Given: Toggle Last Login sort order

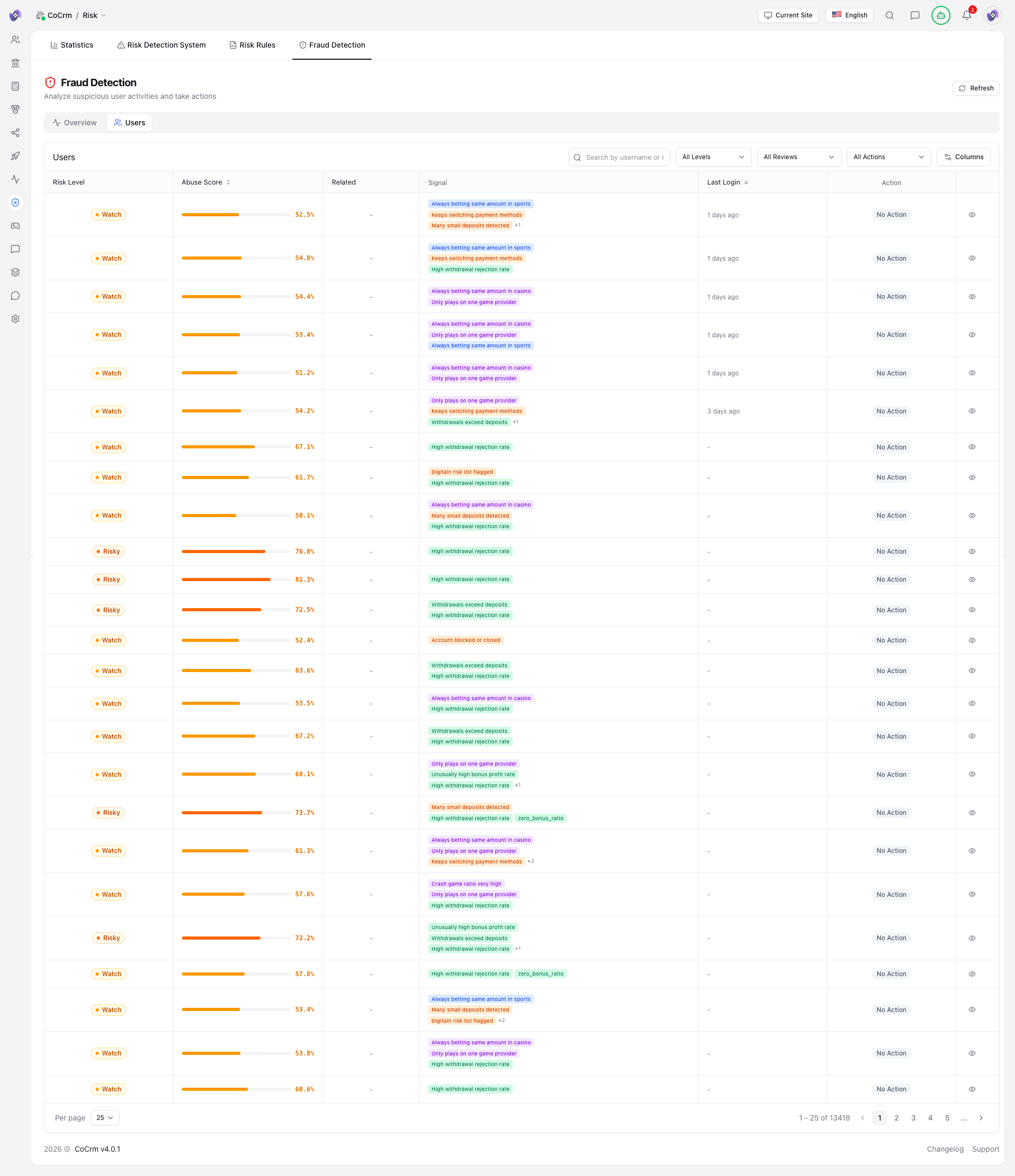Looking at the screenshot, I should (746, 182).
